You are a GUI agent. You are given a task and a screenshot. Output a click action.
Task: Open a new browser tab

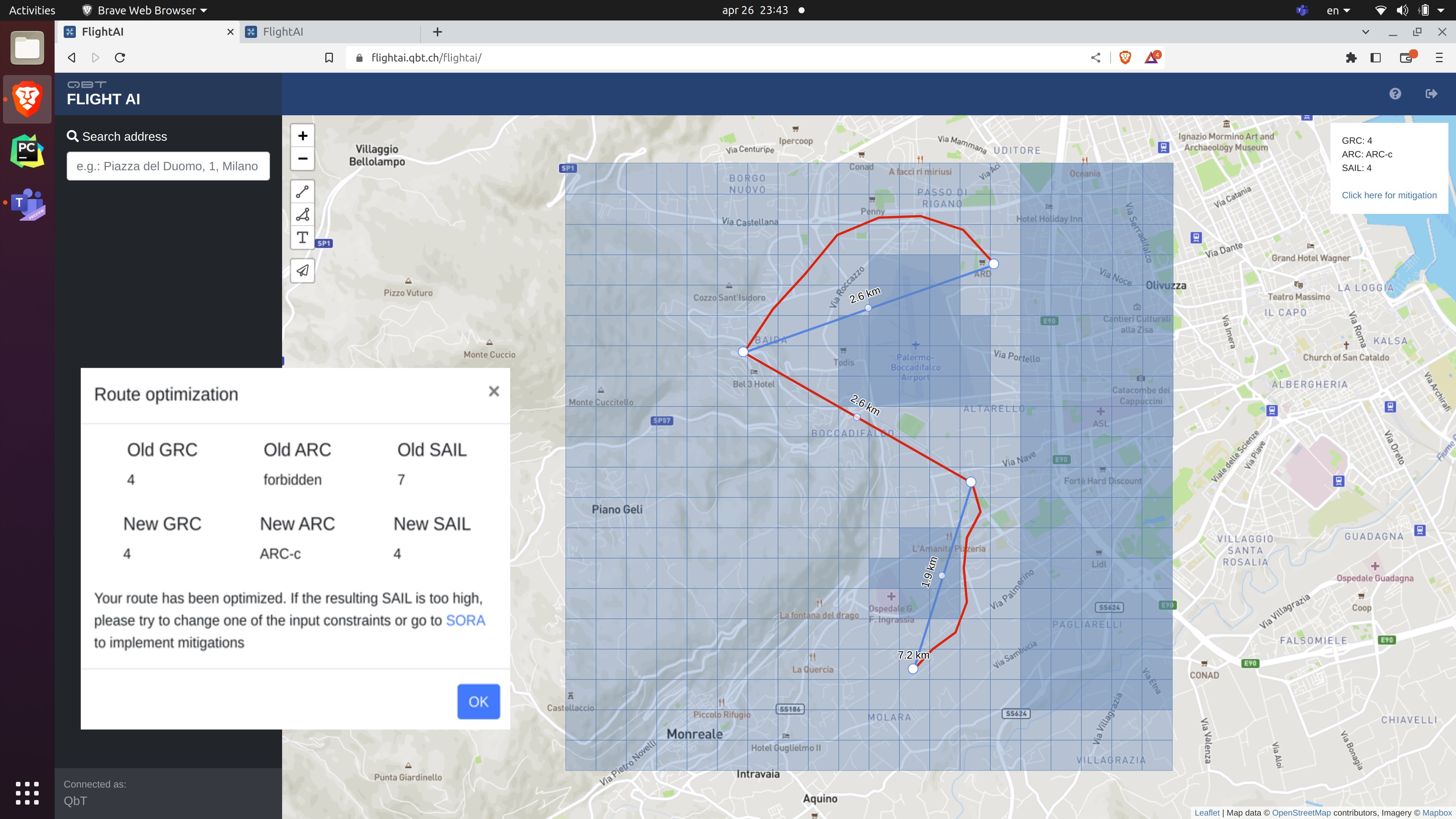click(437, 32)
